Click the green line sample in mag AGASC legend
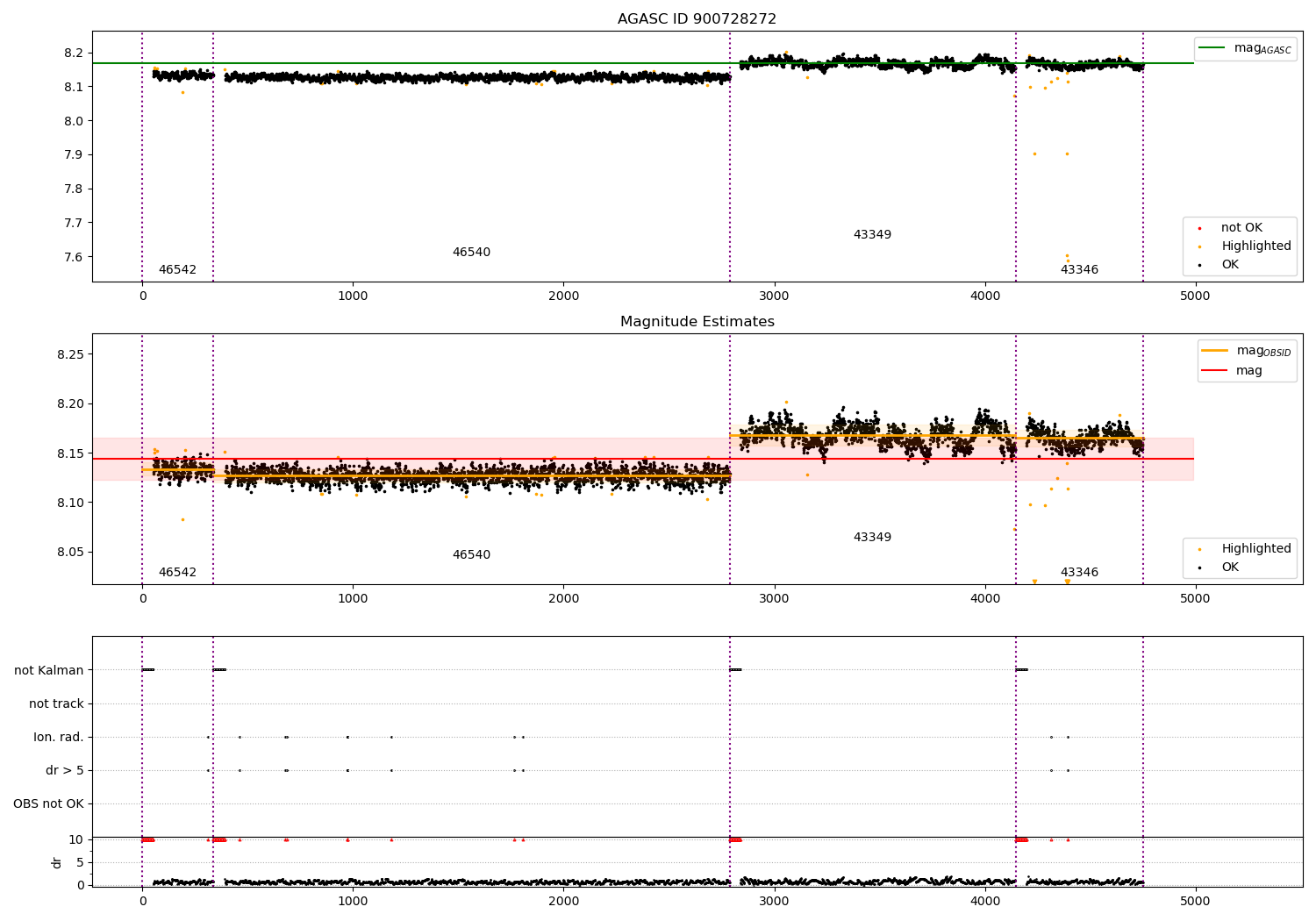Image resolution: width=1316 pixels, height=921 pixels. (1212, 48)
